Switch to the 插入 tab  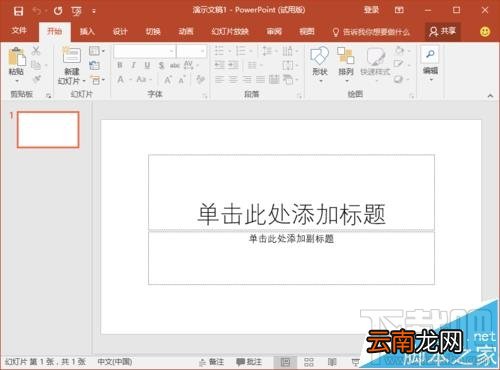87,31
